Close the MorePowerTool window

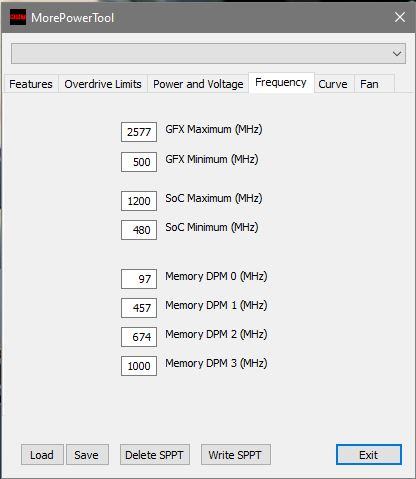pos(400,17)
